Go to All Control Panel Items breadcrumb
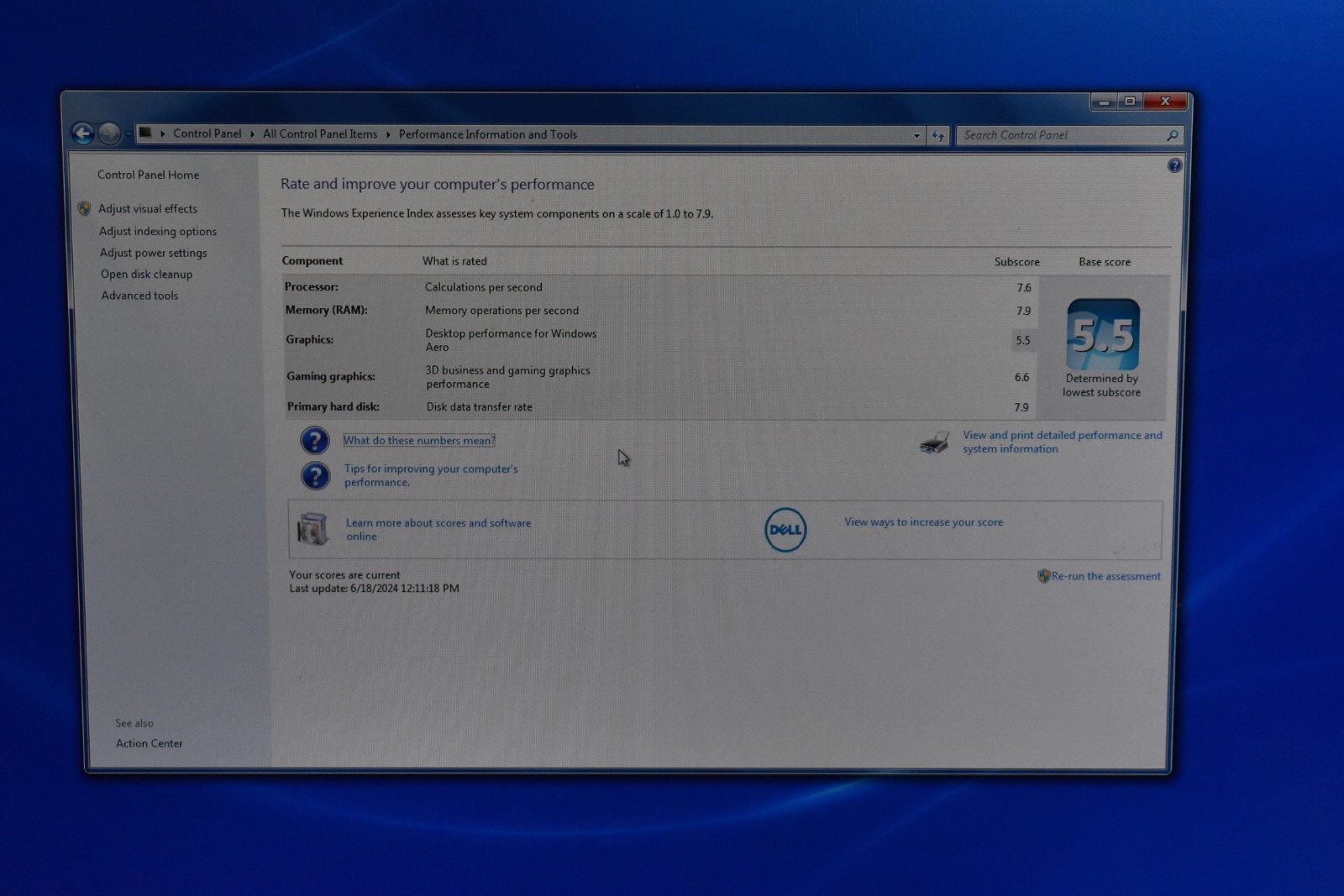Image resolution: width=1344 pixels, height=896 pixels. click(x=319, y=134)
